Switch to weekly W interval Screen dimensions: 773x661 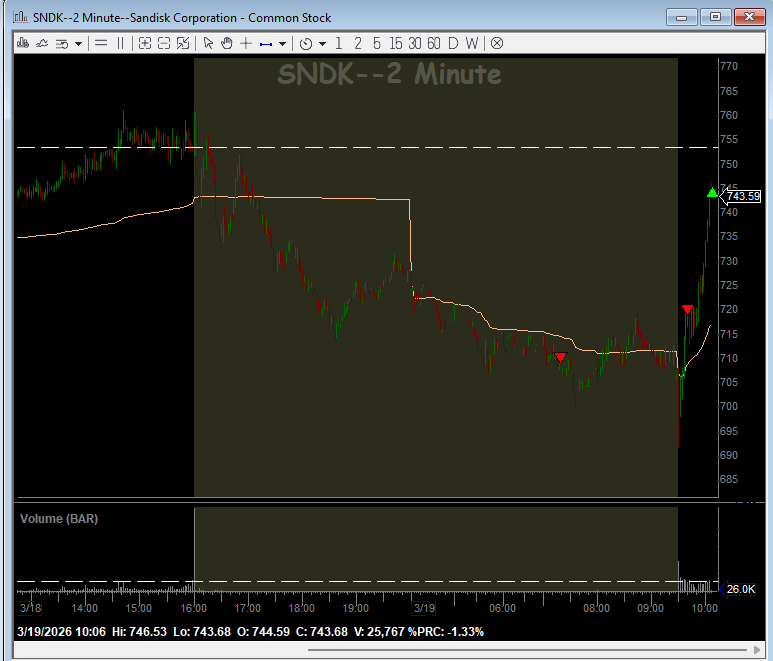(x=472, y=43)
